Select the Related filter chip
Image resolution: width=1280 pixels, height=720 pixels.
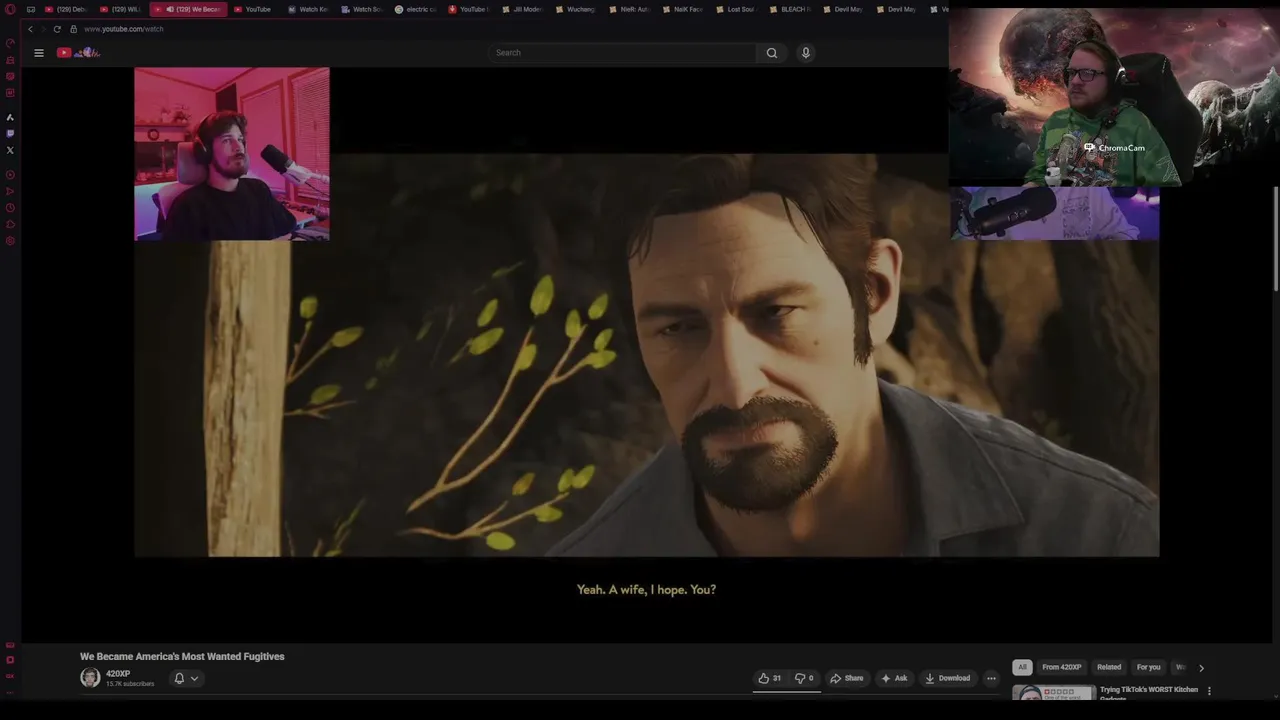click(1109, 667)
